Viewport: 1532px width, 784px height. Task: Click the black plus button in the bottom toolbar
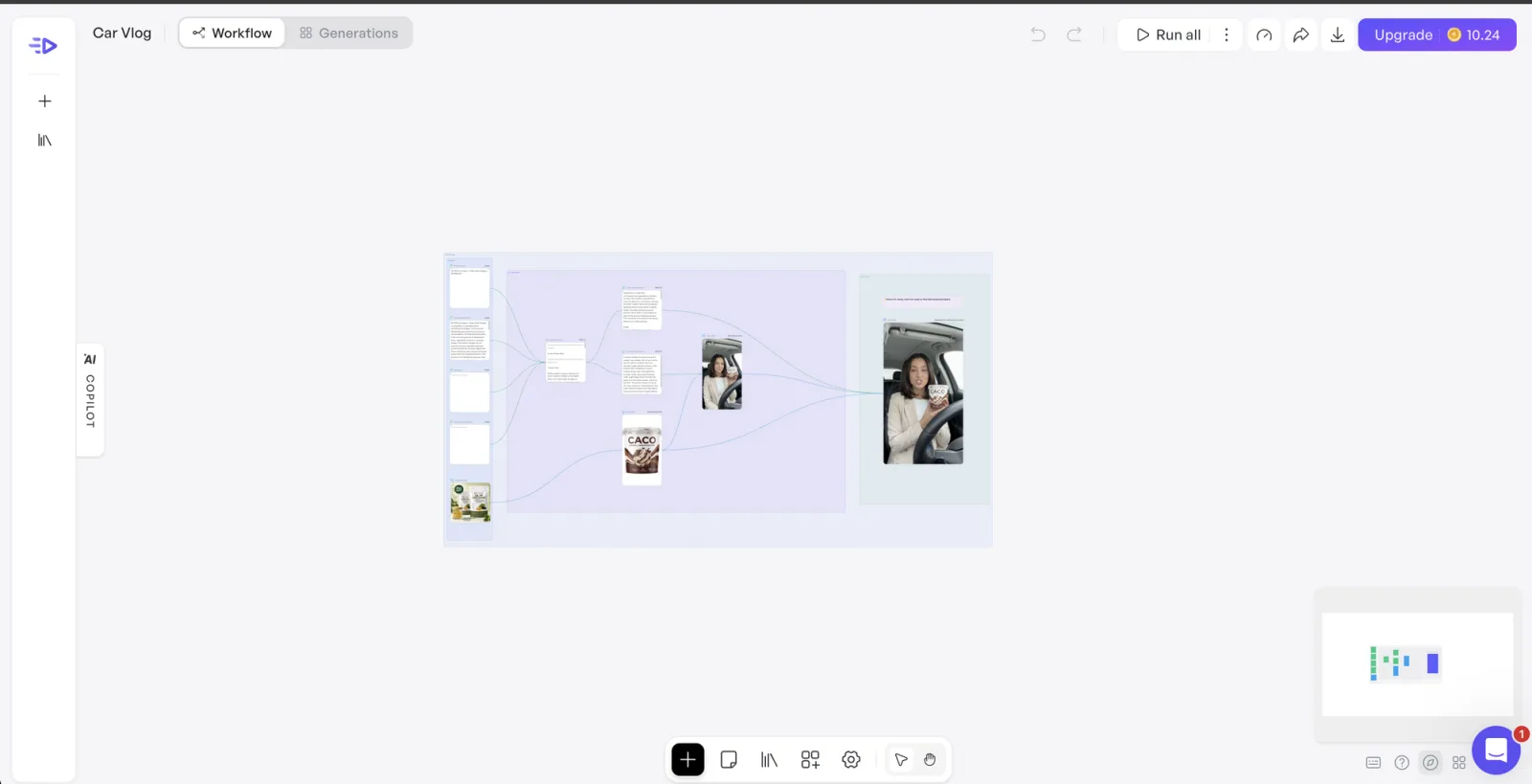pos(687,760)
